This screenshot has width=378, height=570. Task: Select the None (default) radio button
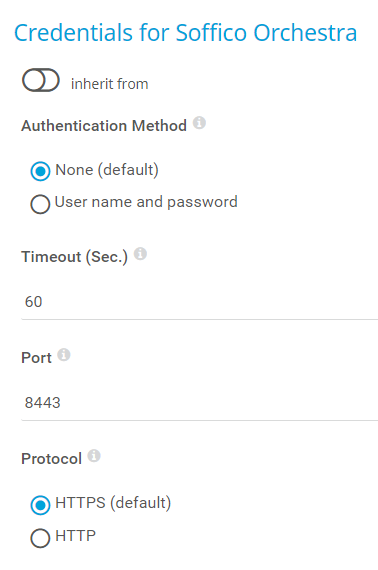point(40,171)
